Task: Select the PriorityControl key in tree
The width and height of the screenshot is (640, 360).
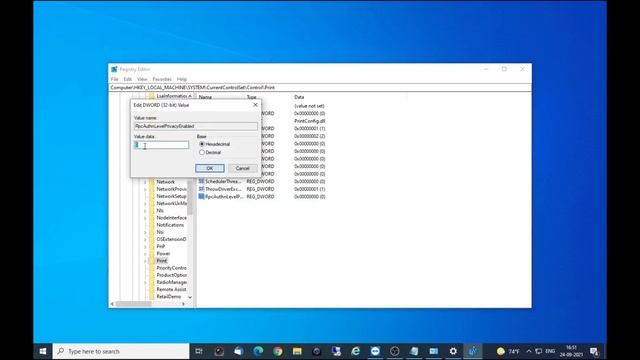Action: [171, 268]
